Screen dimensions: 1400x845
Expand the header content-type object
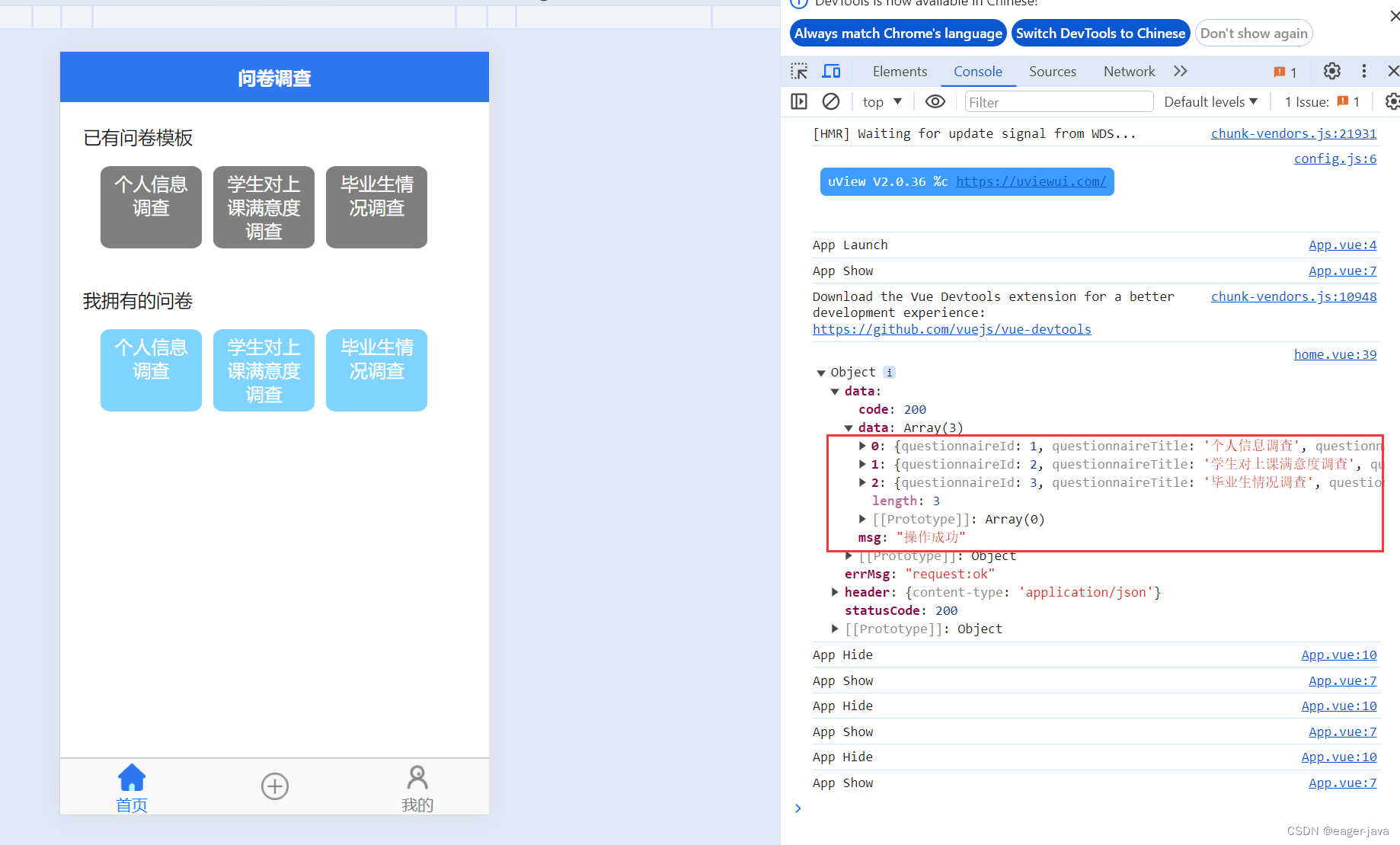click(835, 592)
